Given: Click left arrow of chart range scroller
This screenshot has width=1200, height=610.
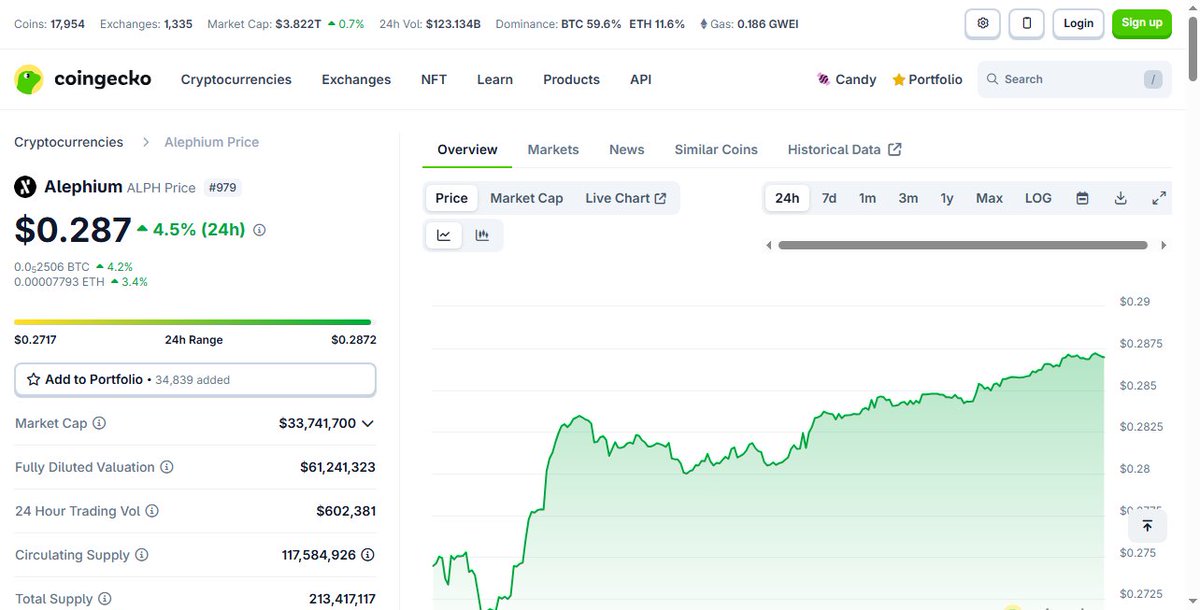Looking at the screenshot, I should 768,245.
